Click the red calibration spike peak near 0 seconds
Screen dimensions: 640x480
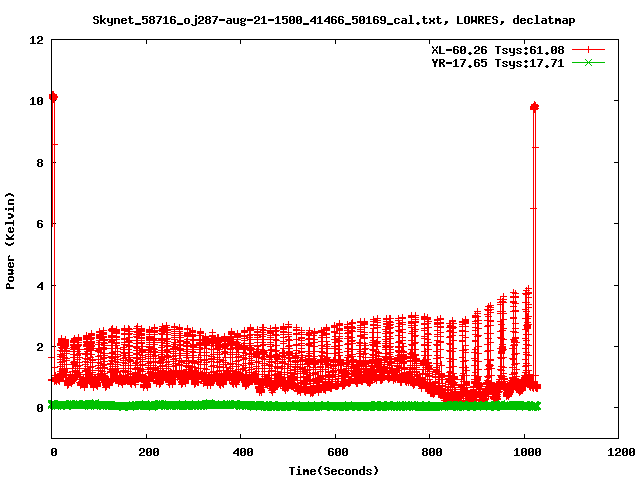point(53,97)
